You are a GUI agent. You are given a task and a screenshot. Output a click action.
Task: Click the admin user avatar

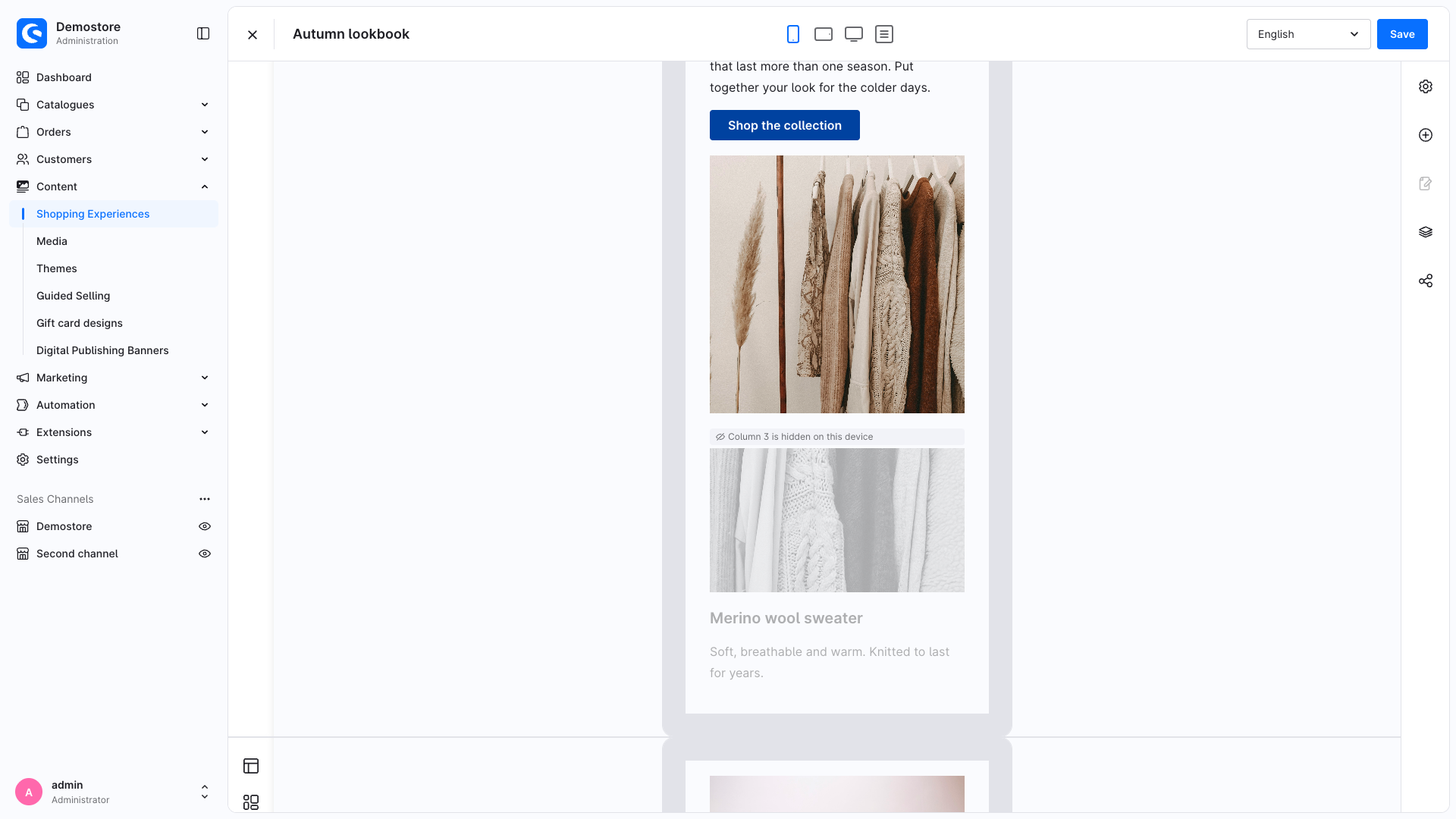[x=29, y=792]
